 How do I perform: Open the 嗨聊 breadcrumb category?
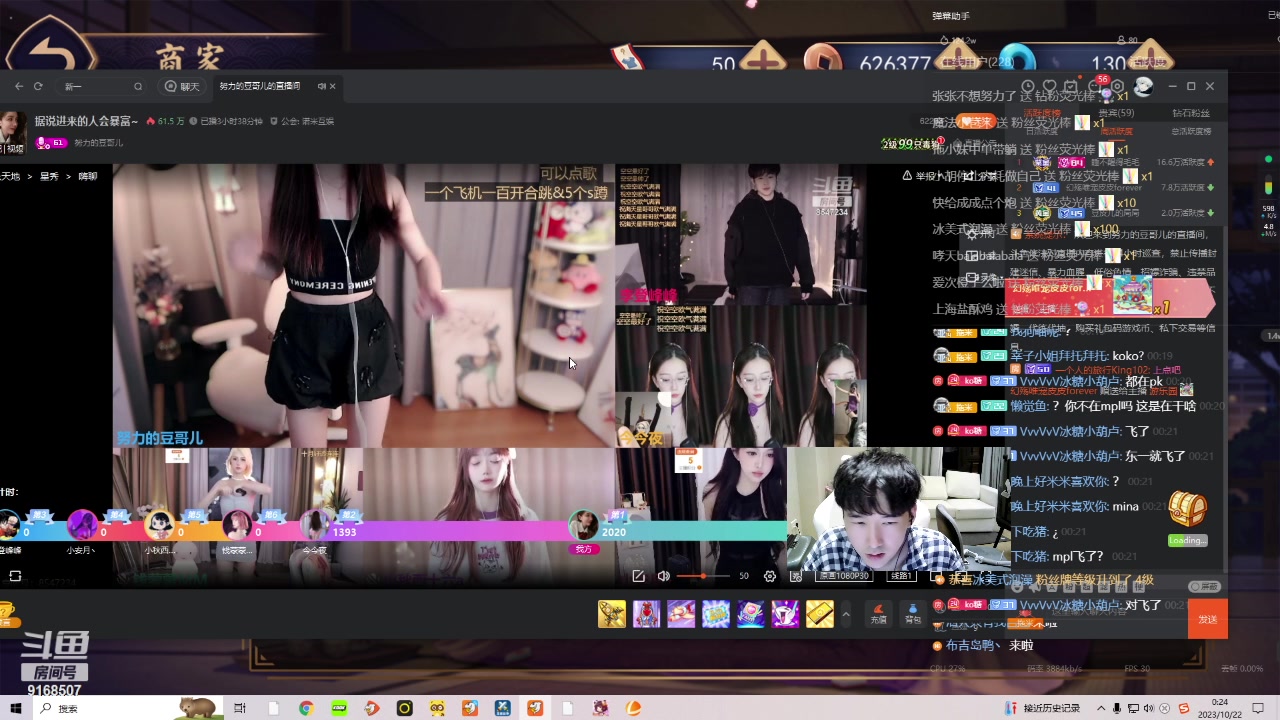click(x=88, y=176)
